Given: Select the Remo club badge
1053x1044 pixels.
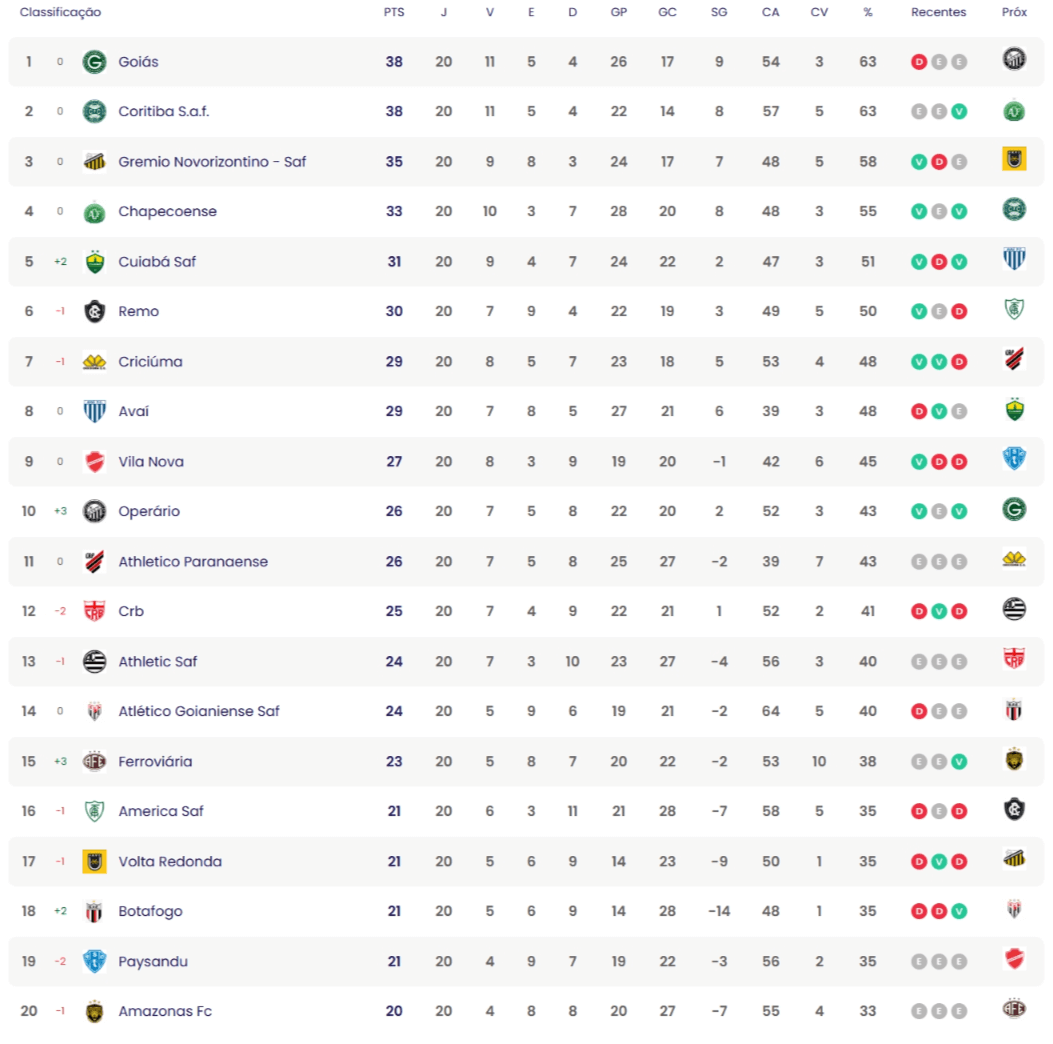Looking at the screenshot, I should point(94,312).
